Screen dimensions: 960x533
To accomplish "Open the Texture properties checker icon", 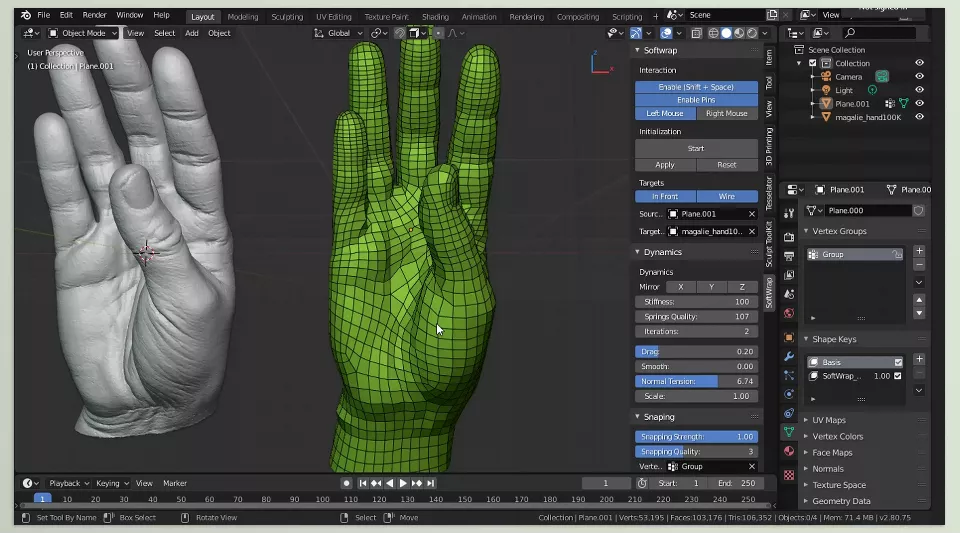I will [789, 475].
